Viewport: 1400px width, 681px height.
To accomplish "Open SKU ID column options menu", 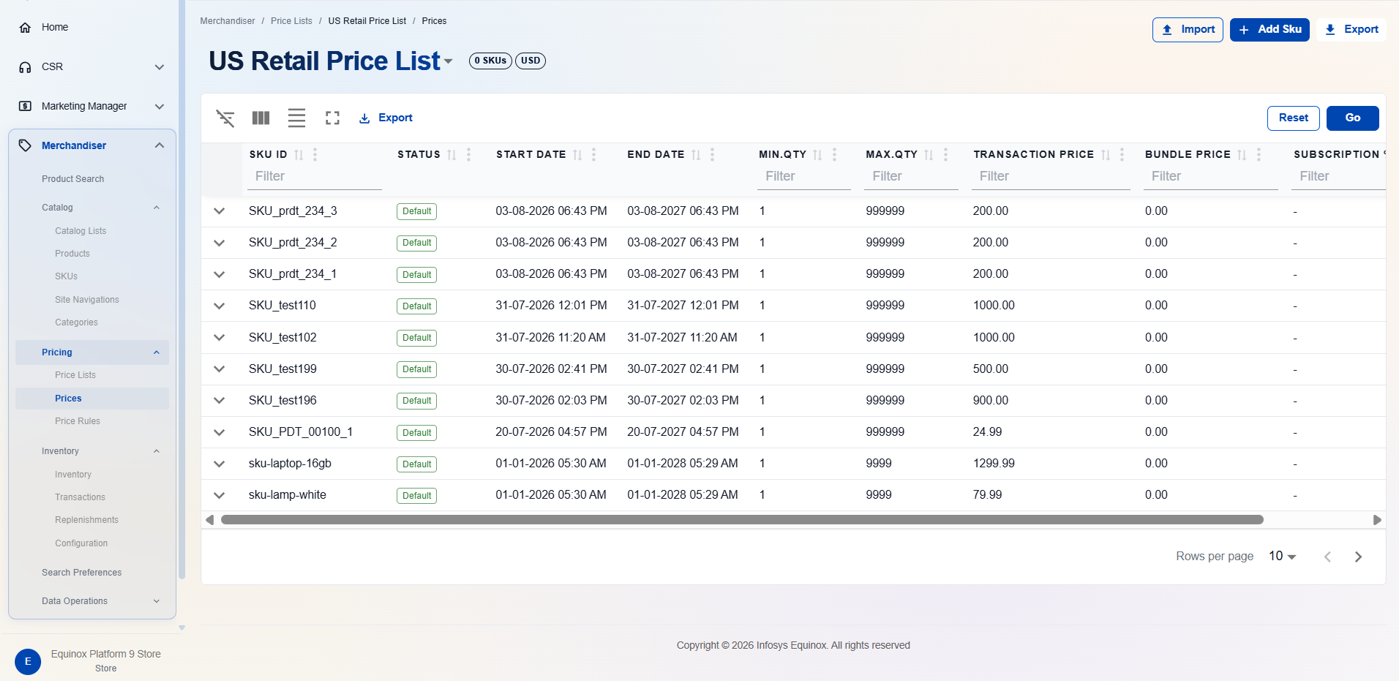I will pos(315,155).
